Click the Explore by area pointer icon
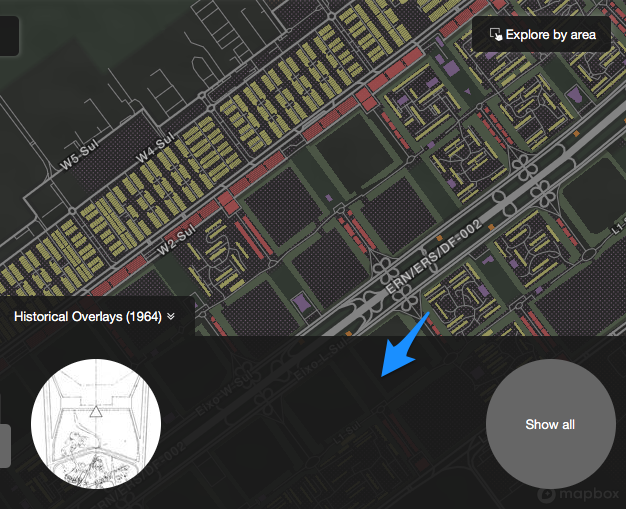626x509 pixels. (495, 34)
